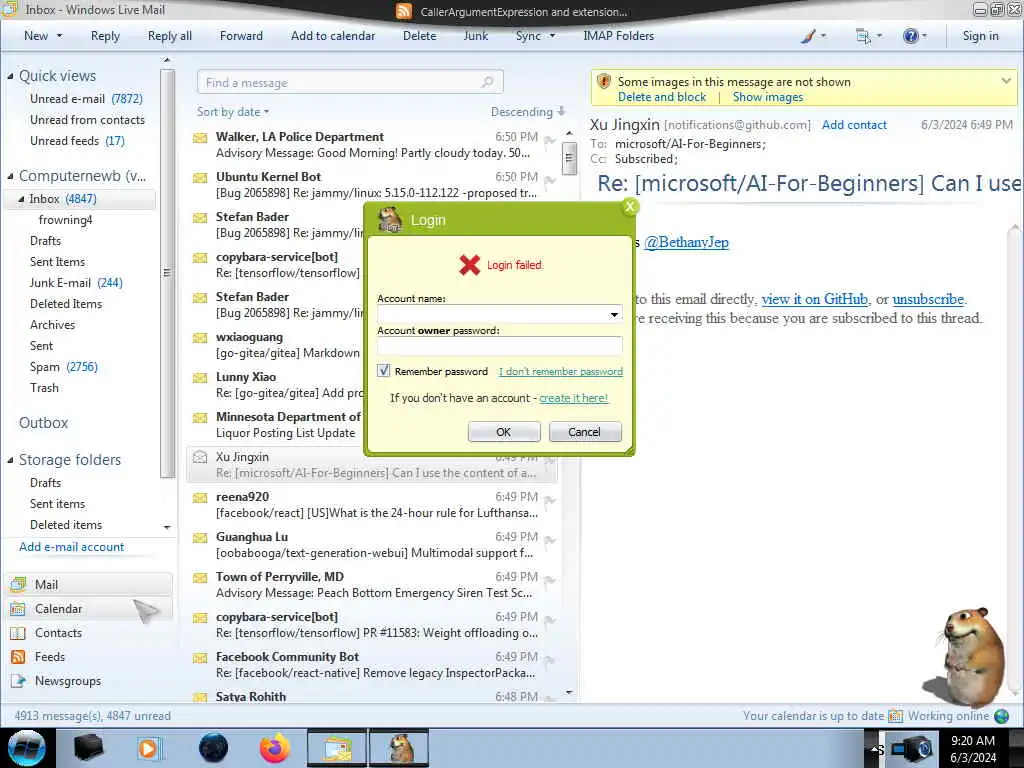This screenshot has height=768, width=1024.
Task: Click the Contacts shortcut icon
Action: 18,633
